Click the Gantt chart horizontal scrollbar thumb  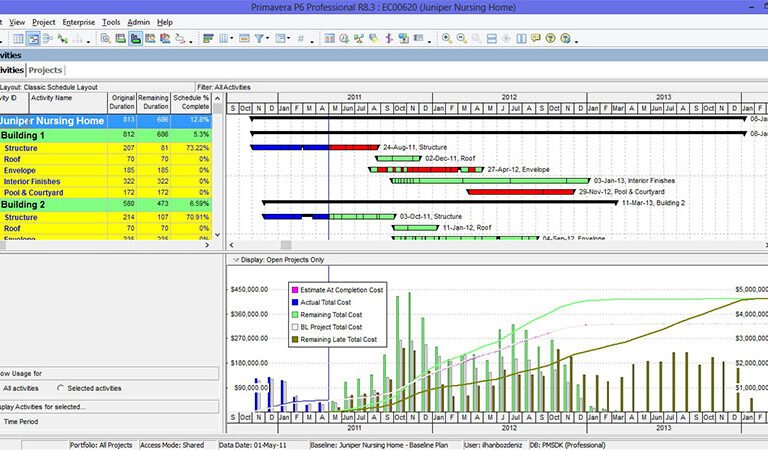click(286, 244)
